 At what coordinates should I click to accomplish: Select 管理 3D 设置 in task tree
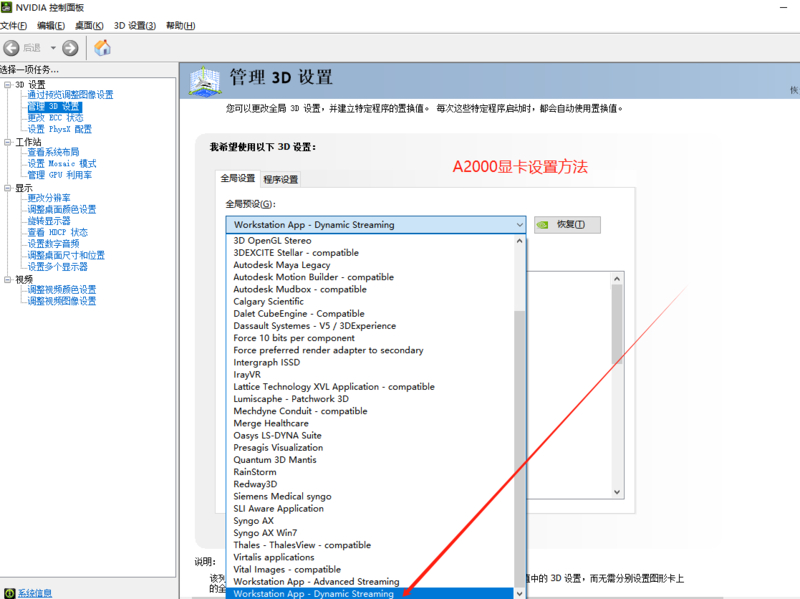pyautogui.click(x=54, y=107)
